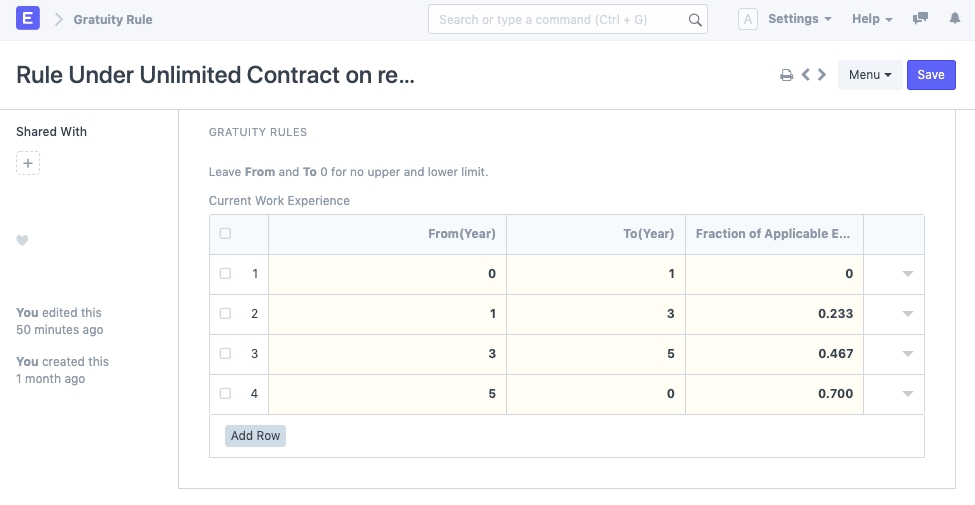The image size is (975, 505).
Task: Click Add Row button
Action: tap(255, 436)
